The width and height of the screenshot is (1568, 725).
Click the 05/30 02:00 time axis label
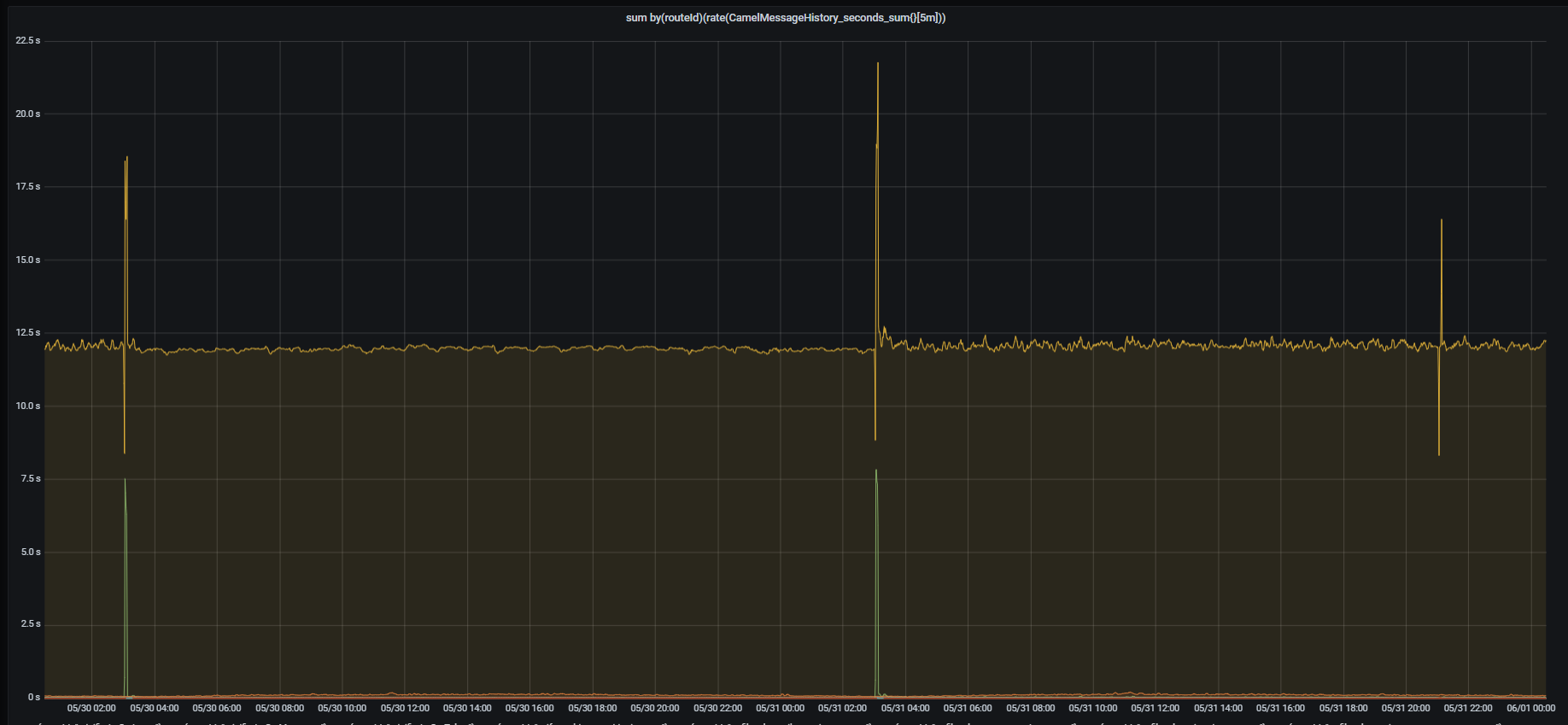click(91, 708)
